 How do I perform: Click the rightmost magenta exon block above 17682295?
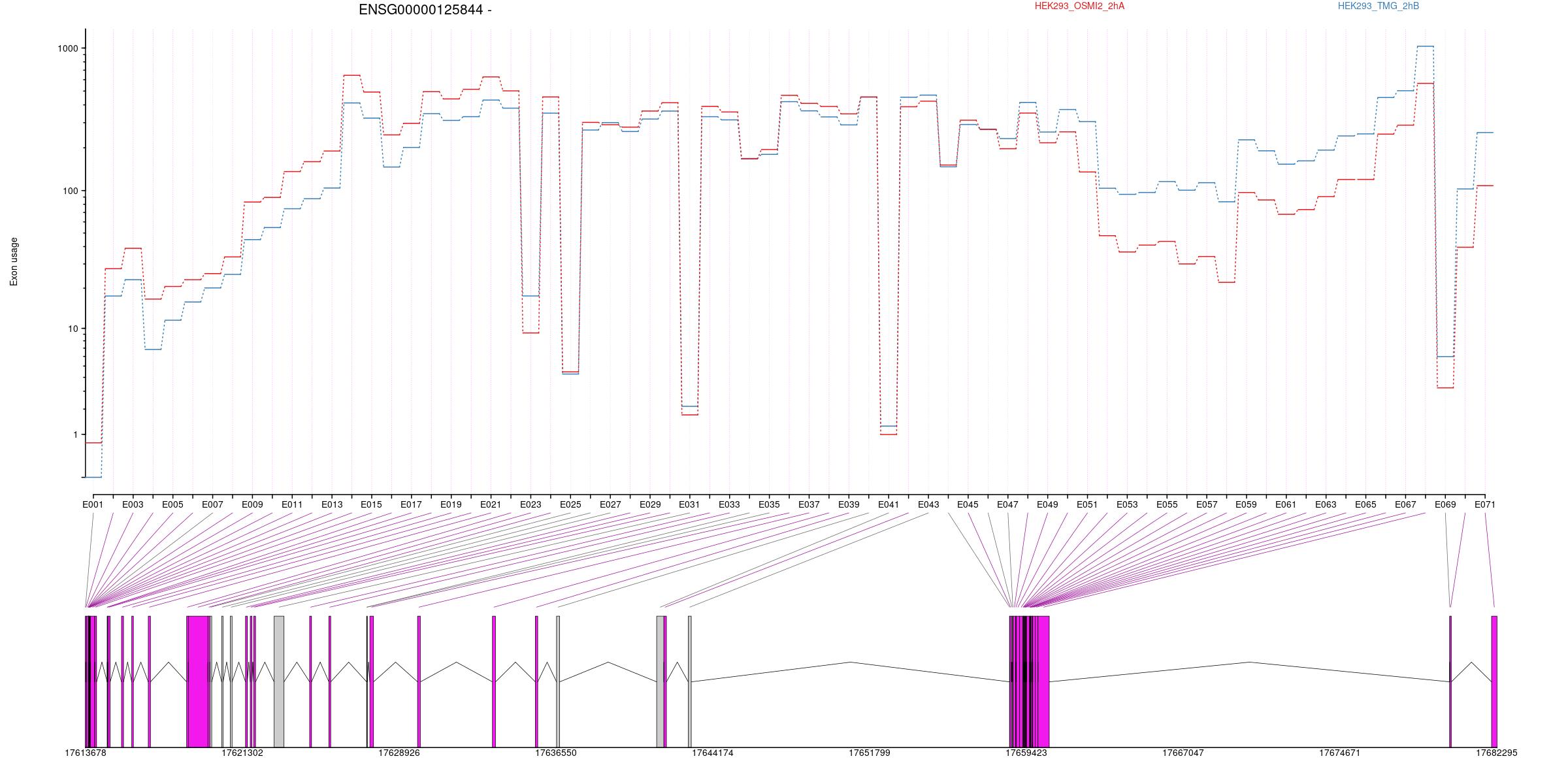(x=1494, y=681)
